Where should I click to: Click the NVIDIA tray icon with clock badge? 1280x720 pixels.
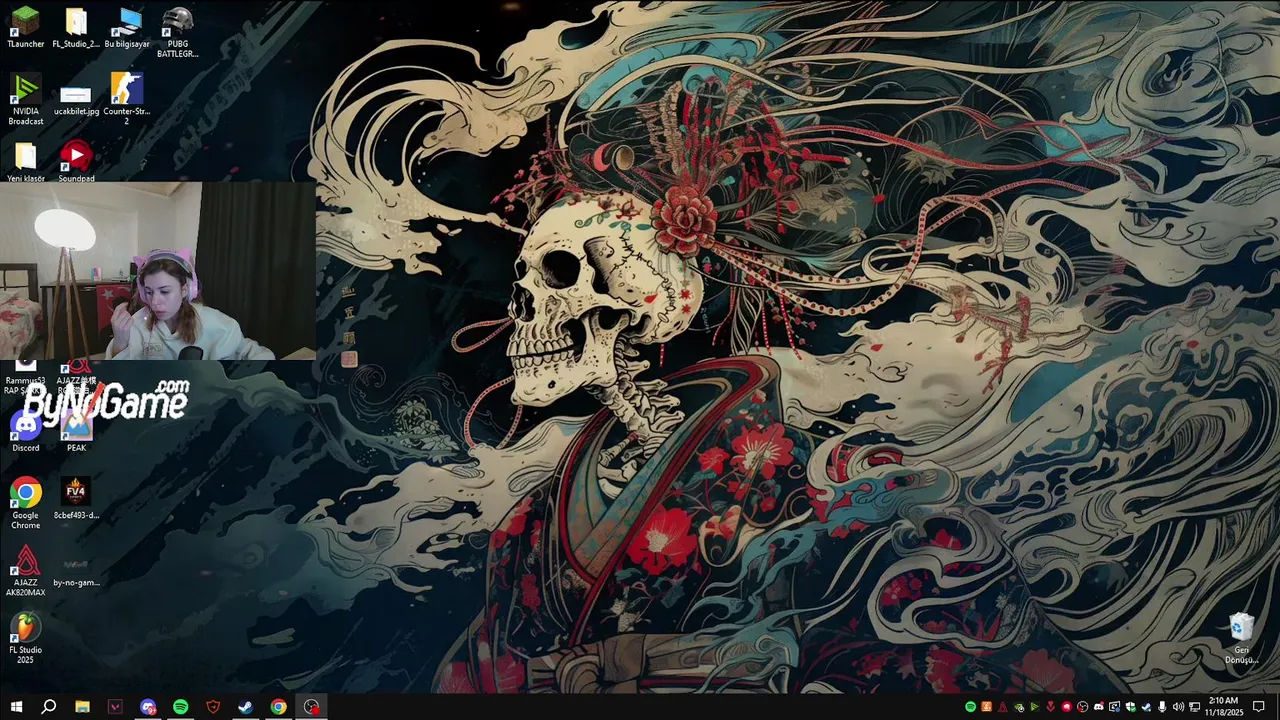pos(1019,707)
